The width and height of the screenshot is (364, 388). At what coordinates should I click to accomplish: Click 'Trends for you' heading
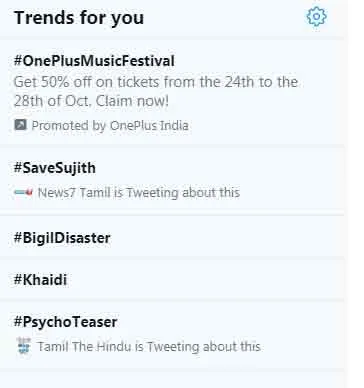[79, 17]
